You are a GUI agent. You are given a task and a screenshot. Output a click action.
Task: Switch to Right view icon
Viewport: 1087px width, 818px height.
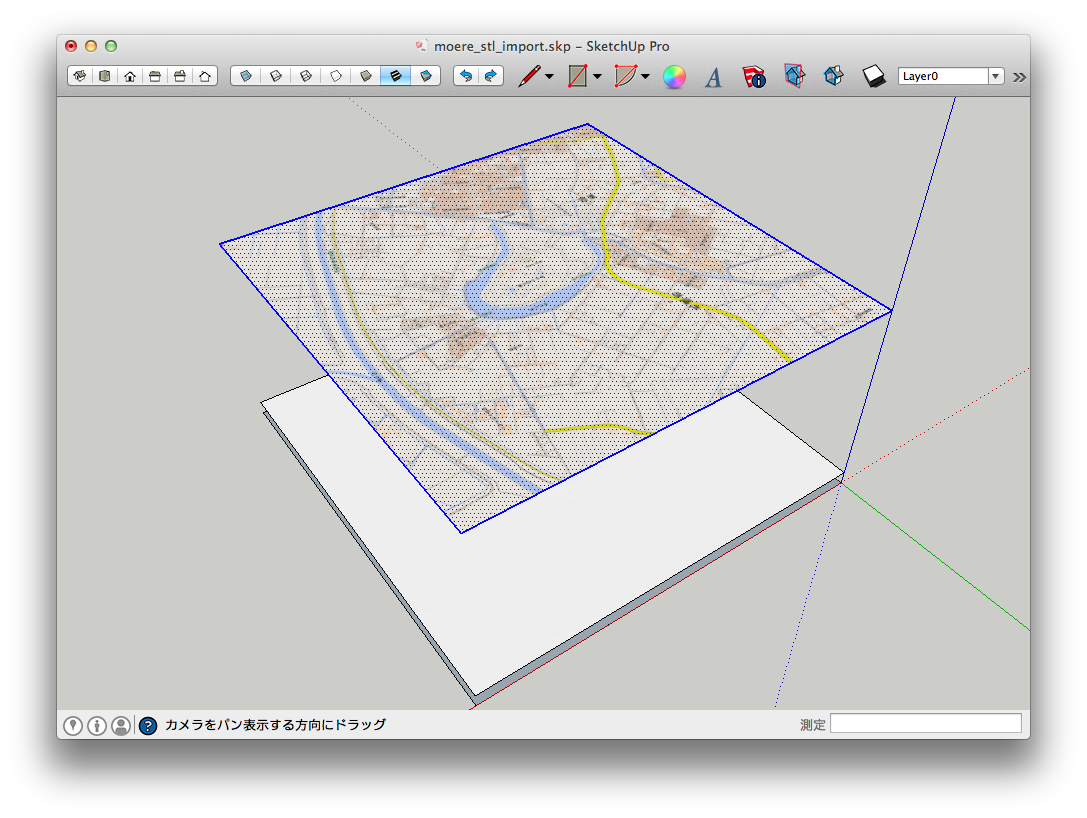(155, 76)
